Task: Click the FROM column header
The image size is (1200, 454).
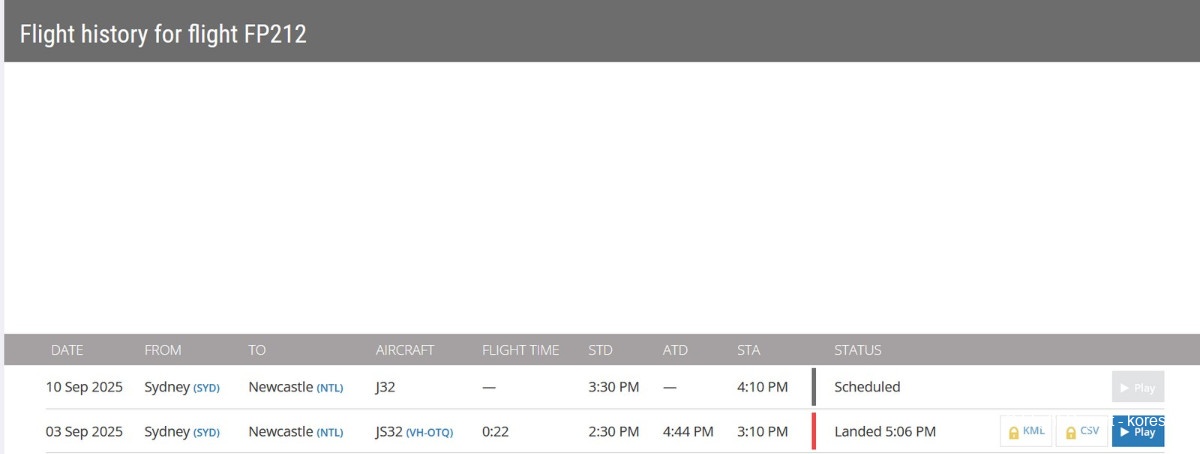Action: [x=163, y=350]
